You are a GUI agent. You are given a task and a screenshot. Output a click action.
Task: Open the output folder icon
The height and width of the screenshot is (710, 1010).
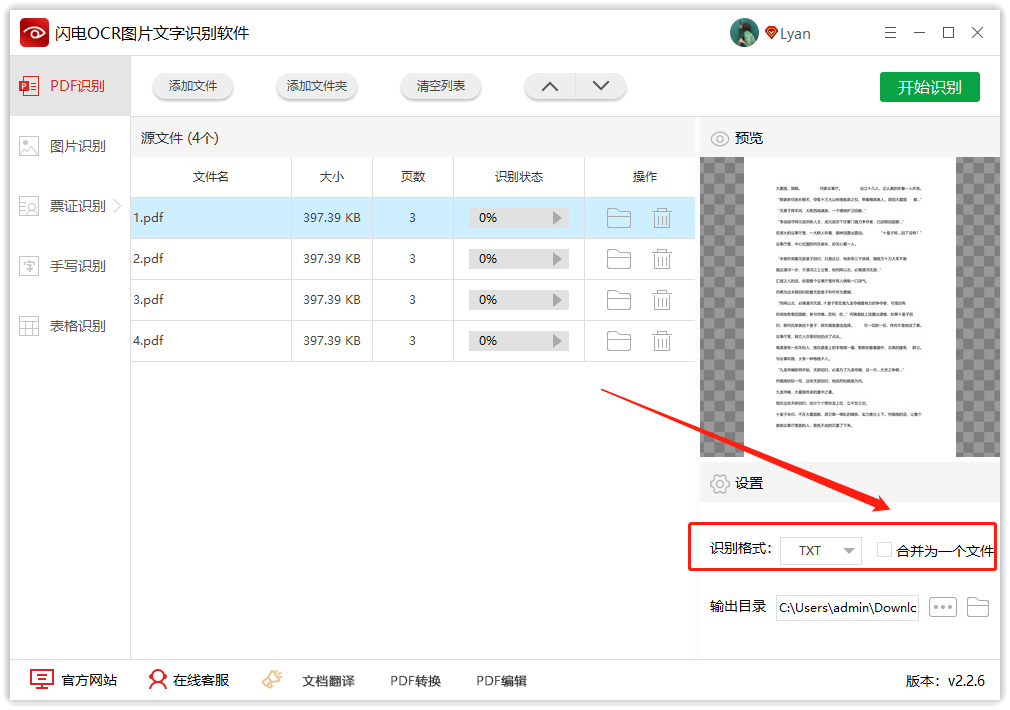(978, 607)
